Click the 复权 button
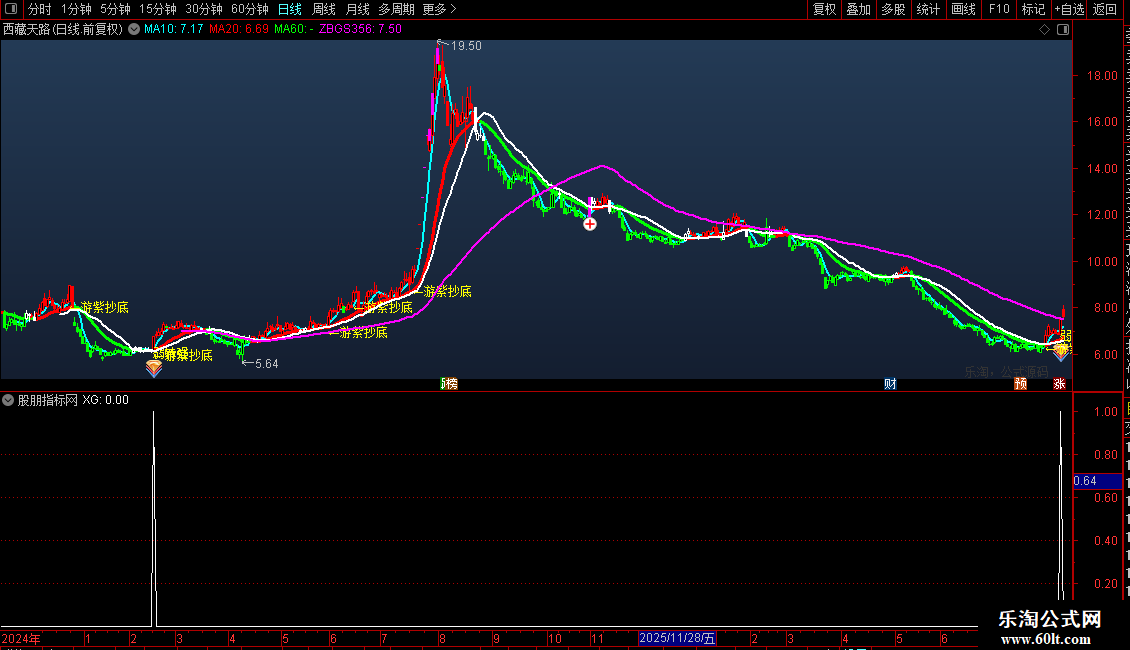Image resolution: width=1130 pixels, height=650 pixels. 824,9
